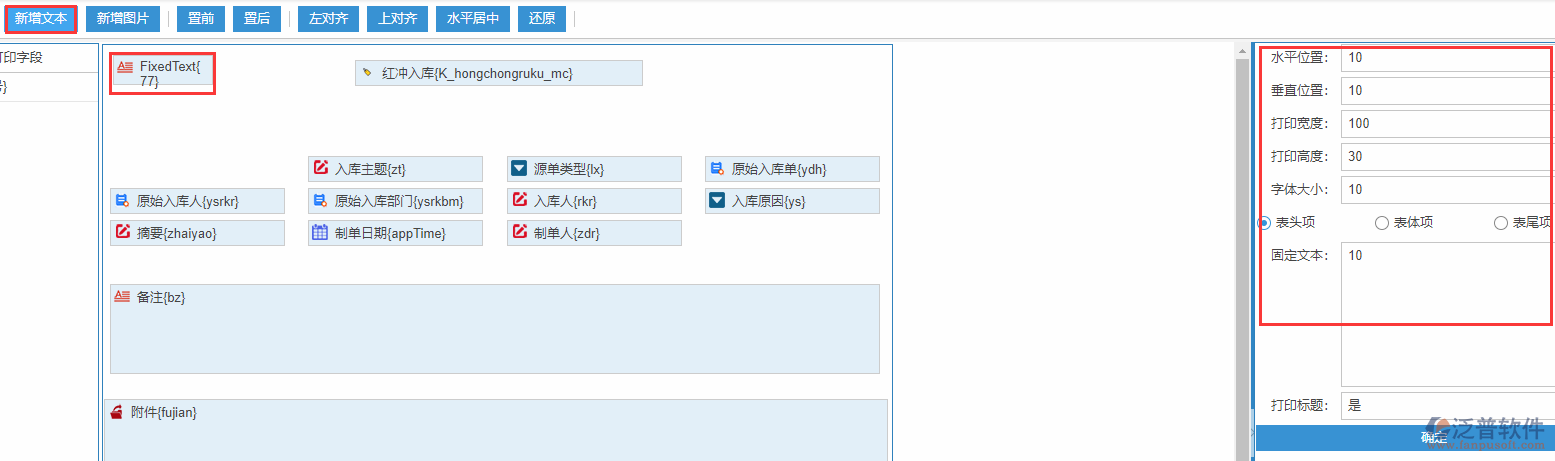Click the 还原 button
This screenshot has height=461, width=1555.
[542, 18]
